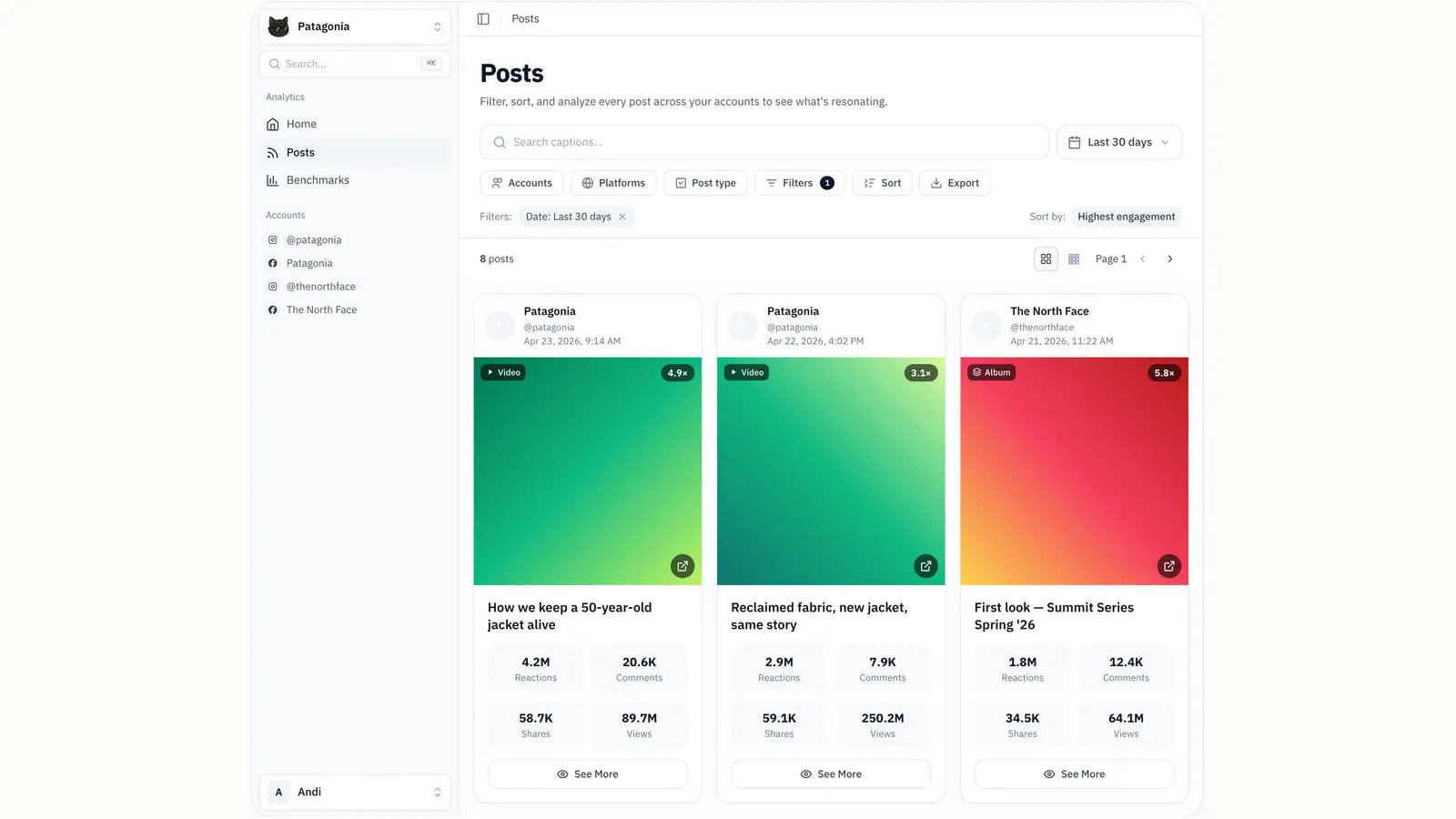Image resolution: width=1456 pixels, height=819 pixels.
Task: Expand the Patagonia workspace switcher
Action: (x=355, y=26)
